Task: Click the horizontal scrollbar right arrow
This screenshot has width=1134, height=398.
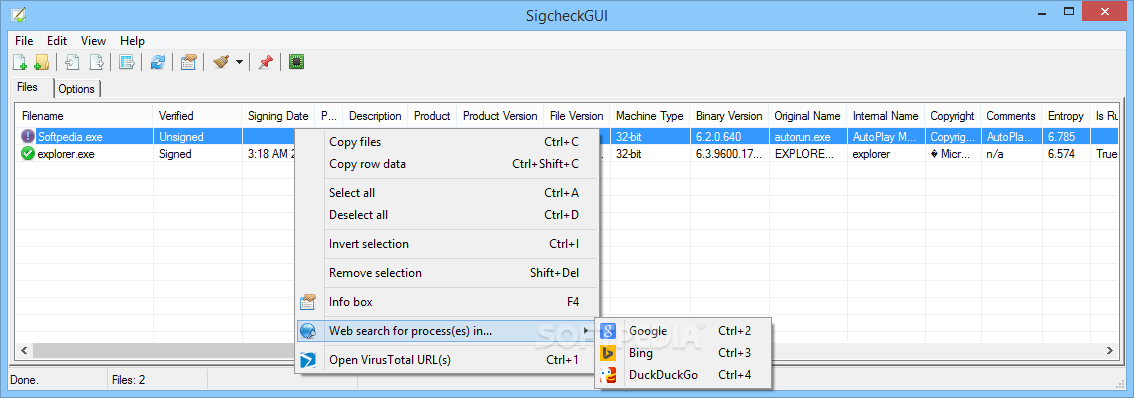Action: coord(1109,350)
